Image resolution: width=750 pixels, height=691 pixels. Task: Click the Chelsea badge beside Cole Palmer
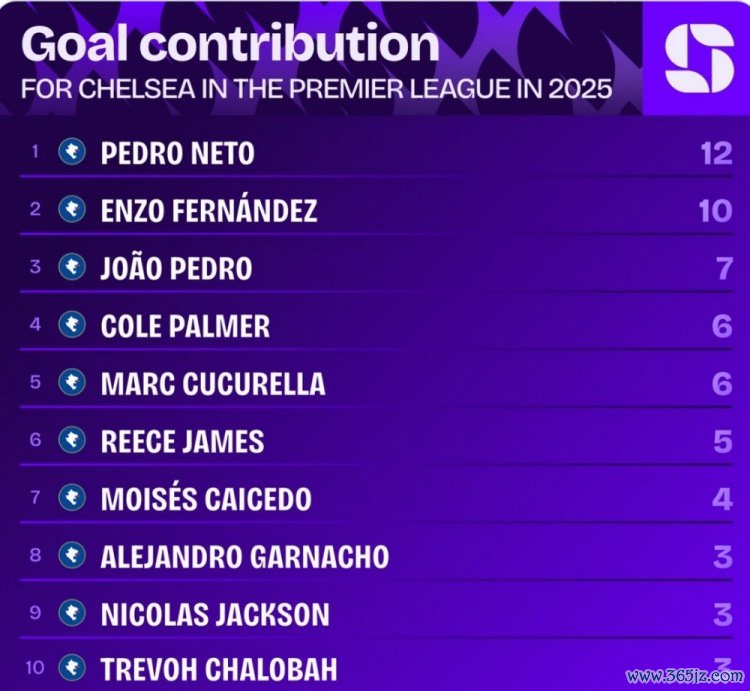click(72, 325)
